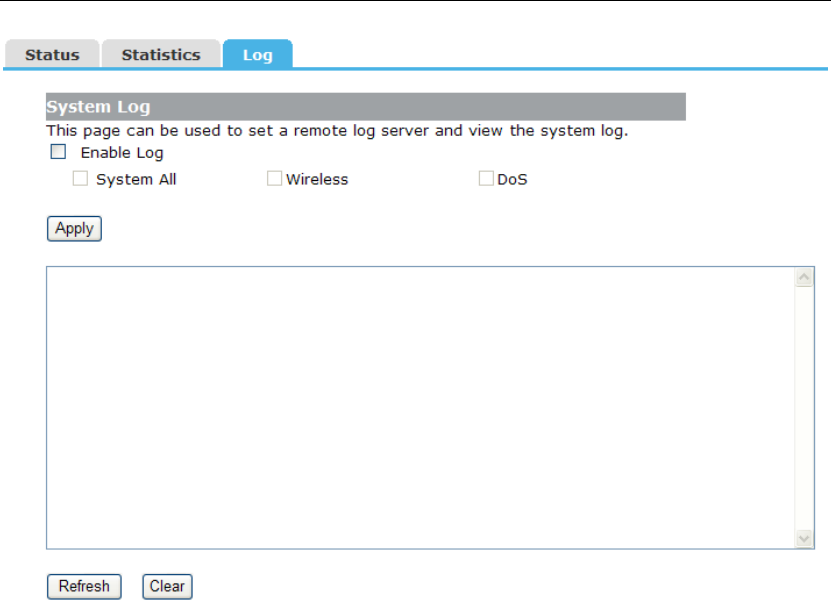The height and width of the screenshot is (602, 831).
Task: Click the Apply button
Action: pyautogui.click(x=74, y=228)
